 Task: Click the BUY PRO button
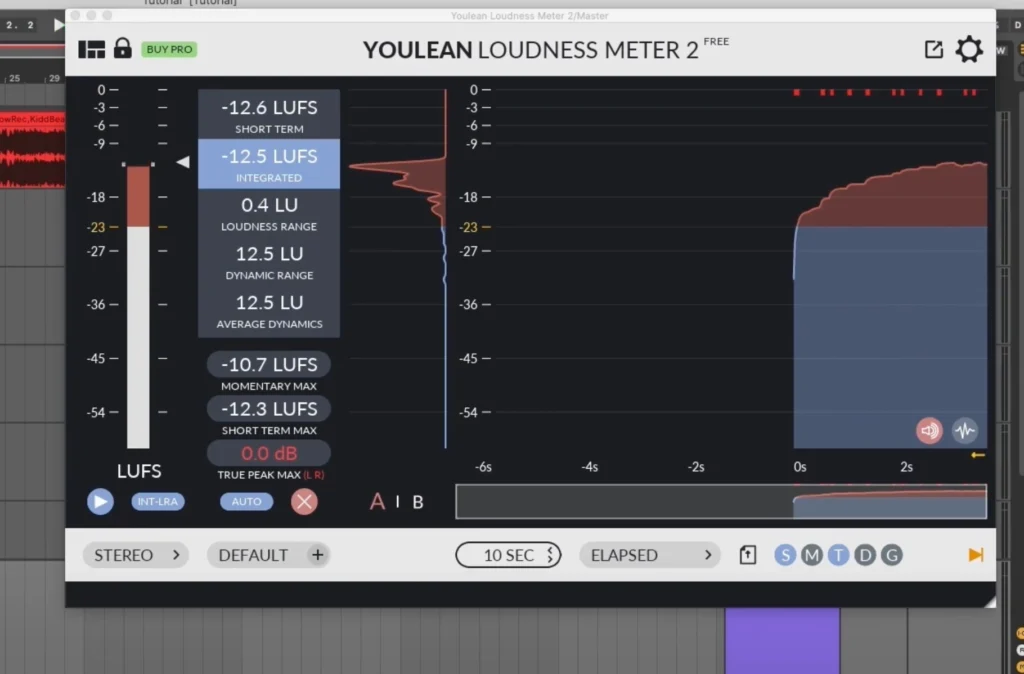coord(169,49)
